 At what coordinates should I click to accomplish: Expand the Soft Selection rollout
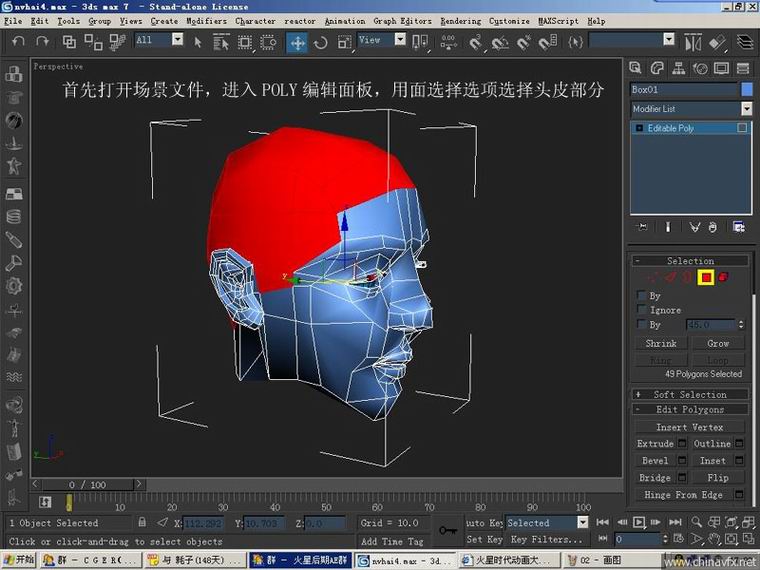(690, 394)
